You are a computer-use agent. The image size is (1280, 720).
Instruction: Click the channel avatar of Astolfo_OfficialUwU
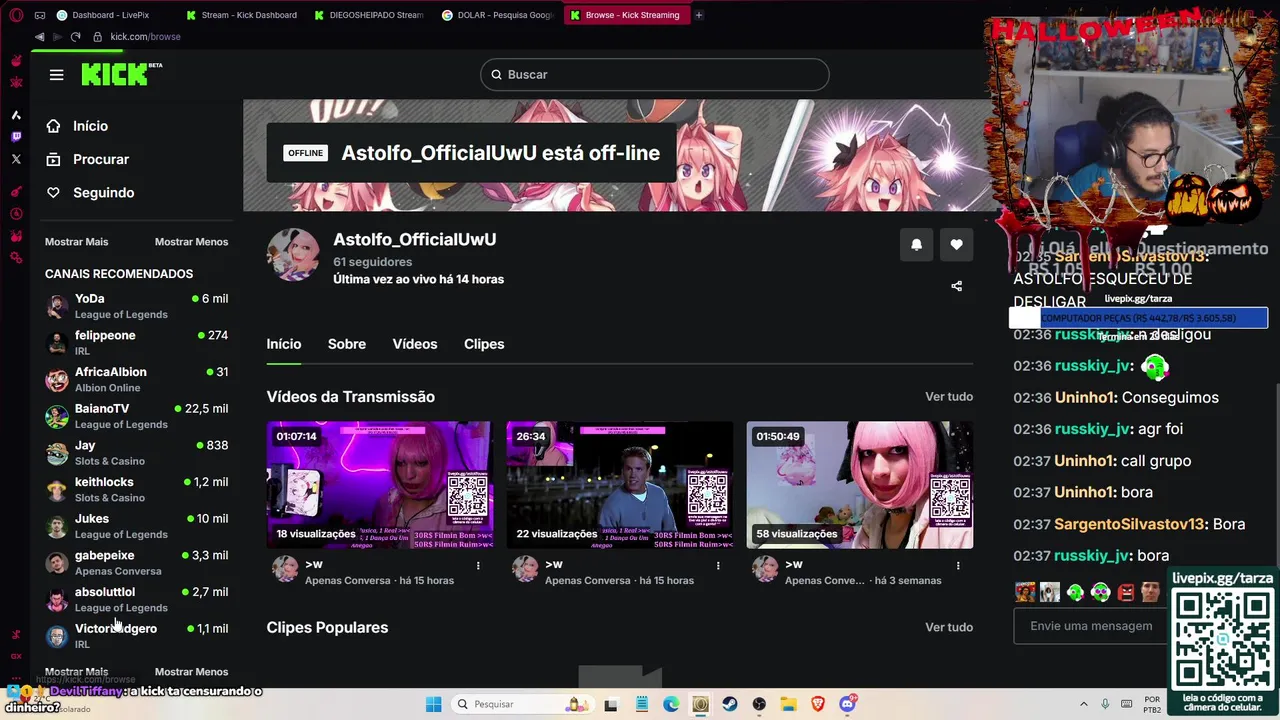pos(293,255)
